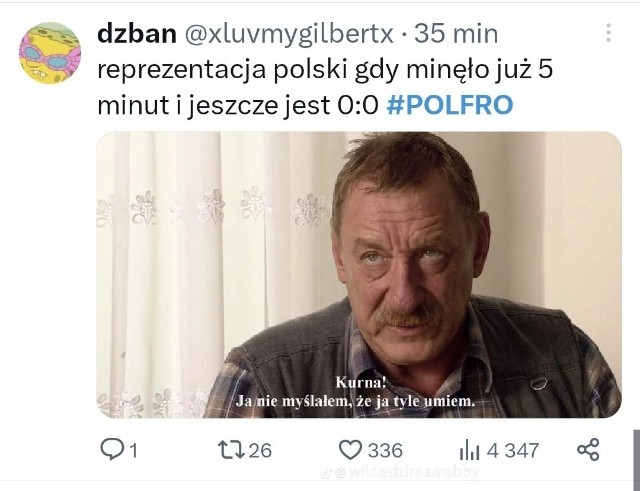Screen dimensions: 640x491
Task: Visit the @xluvmygilbertx handle
Action: [x=289, y=34]
